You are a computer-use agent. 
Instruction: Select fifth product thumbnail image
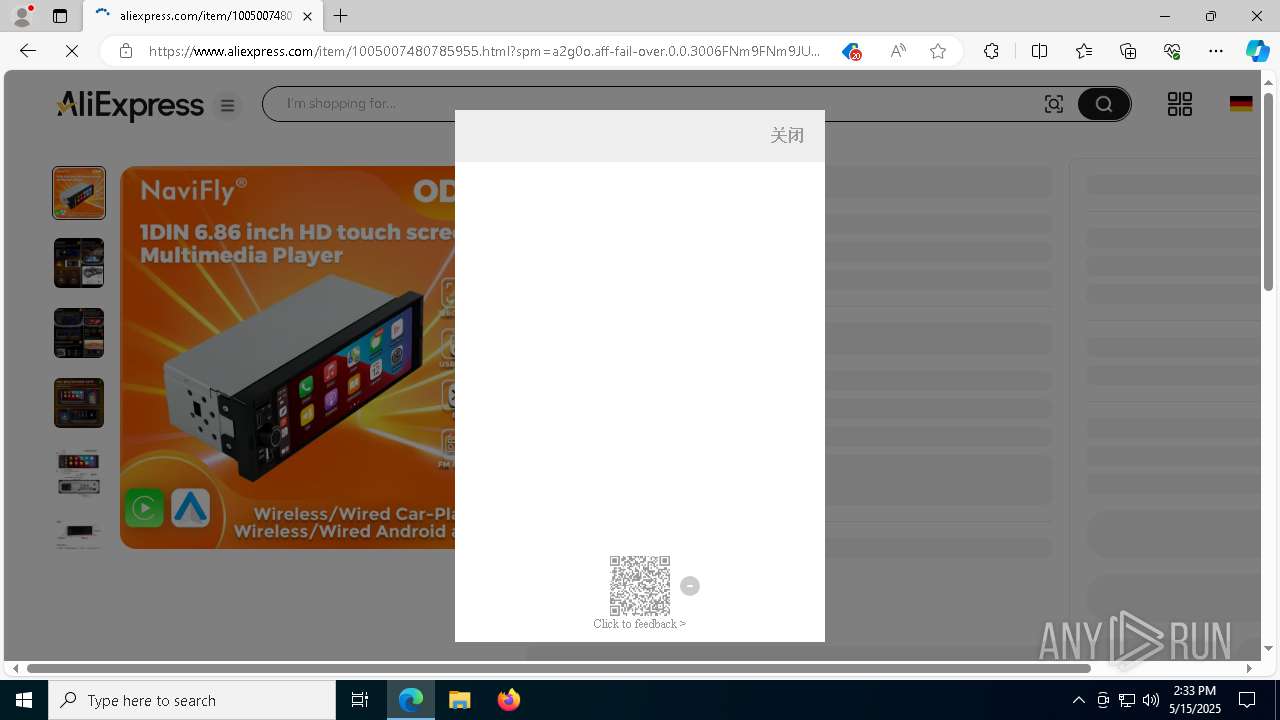[79, 473]
